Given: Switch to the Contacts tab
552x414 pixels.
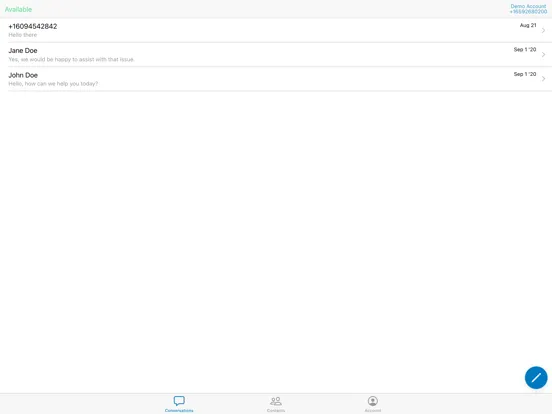Looking at the screenshot, I should tap(276, 404).
